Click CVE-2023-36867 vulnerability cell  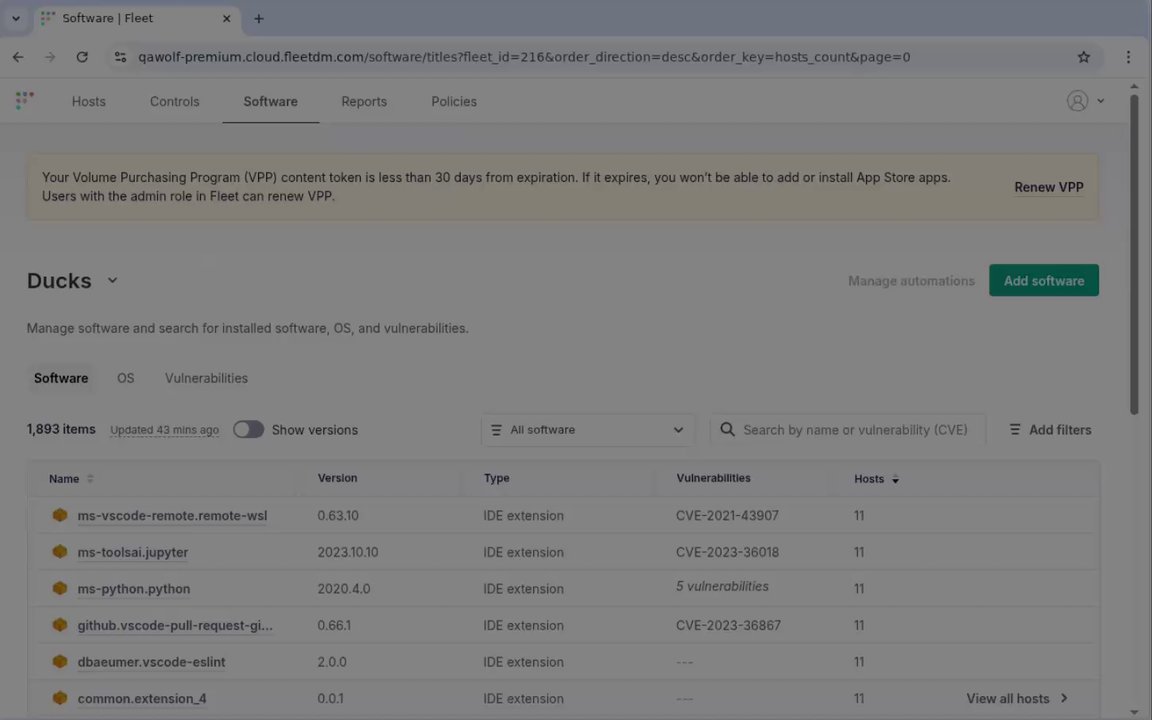(x=728, y=625)
